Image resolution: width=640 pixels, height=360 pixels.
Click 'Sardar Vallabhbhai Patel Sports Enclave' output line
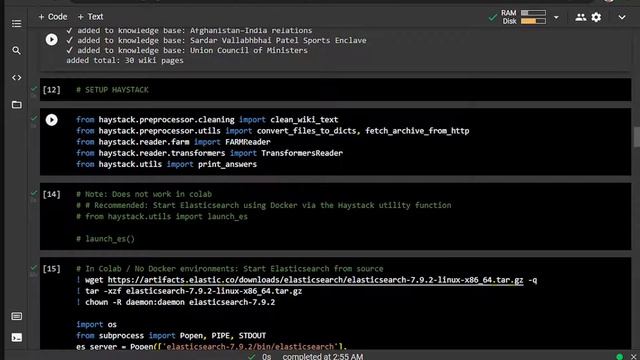tap(216, 40)
